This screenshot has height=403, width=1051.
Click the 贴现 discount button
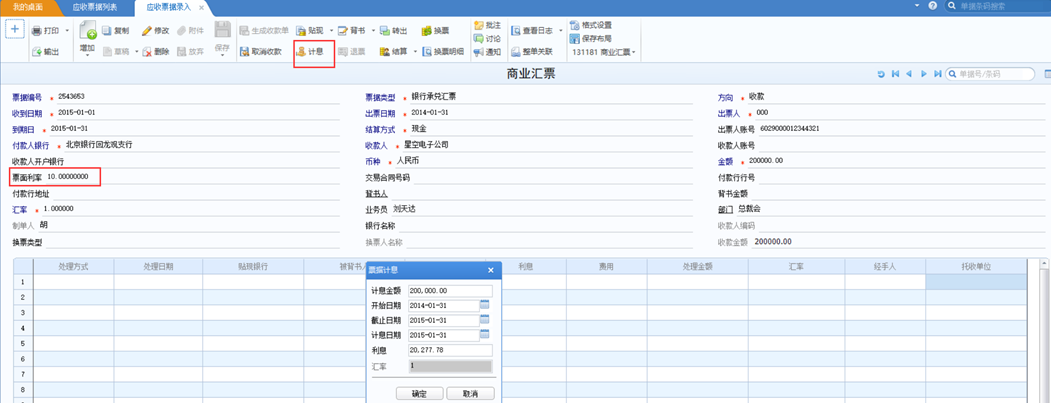tap(310, 31)
